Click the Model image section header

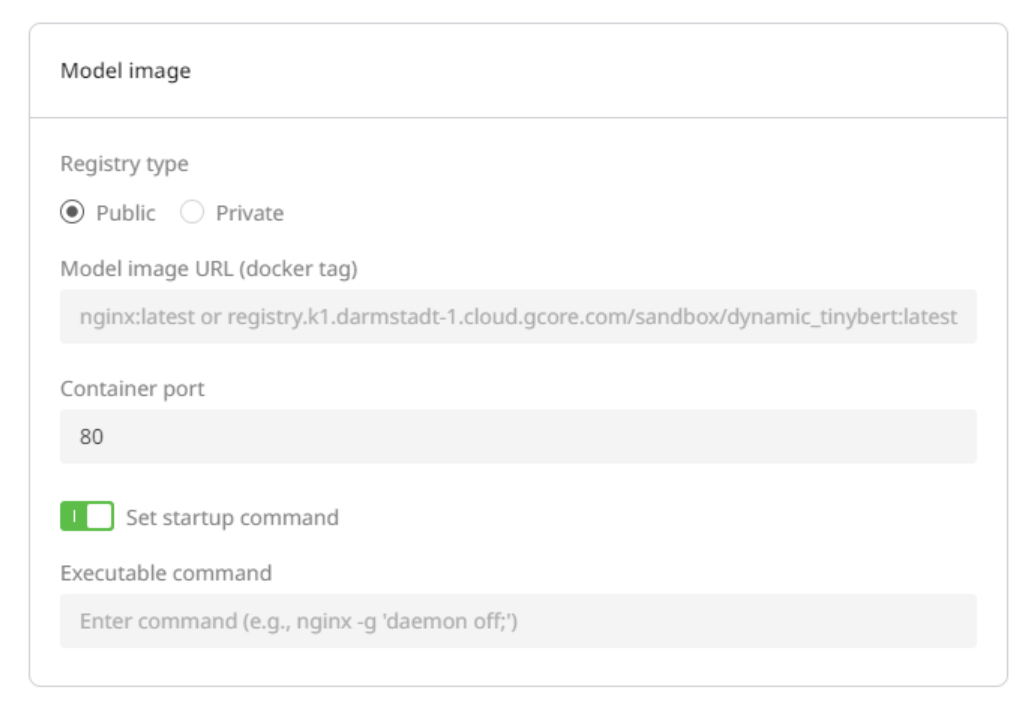click(x=125, y=71)
